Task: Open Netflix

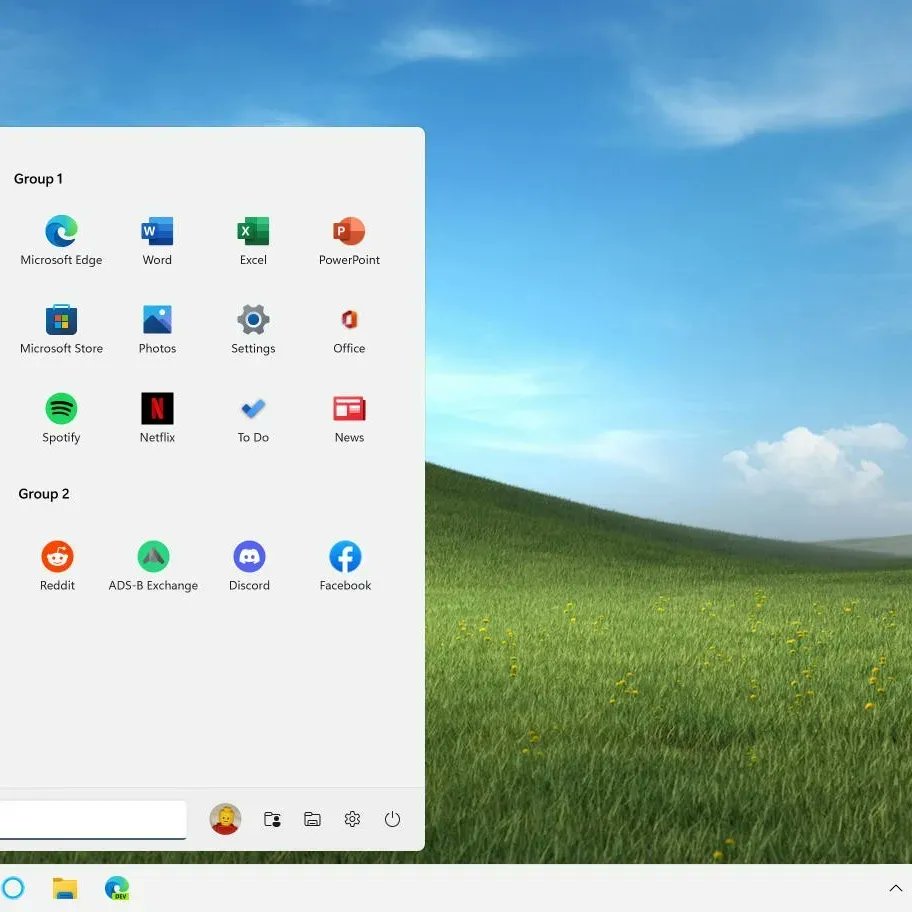Action: pos(156,408)
